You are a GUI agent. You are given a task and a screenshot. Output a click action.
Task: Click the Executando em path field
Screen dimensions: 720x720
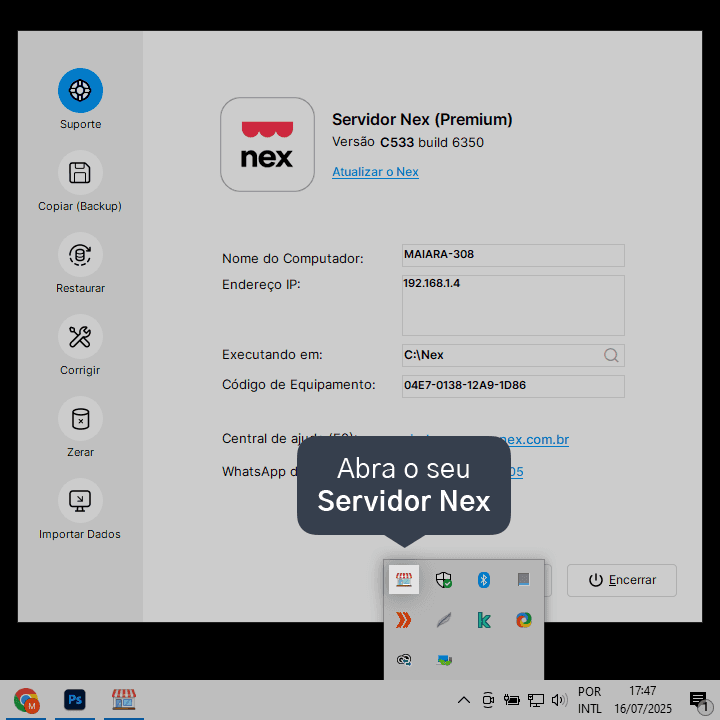coord(513,355)
